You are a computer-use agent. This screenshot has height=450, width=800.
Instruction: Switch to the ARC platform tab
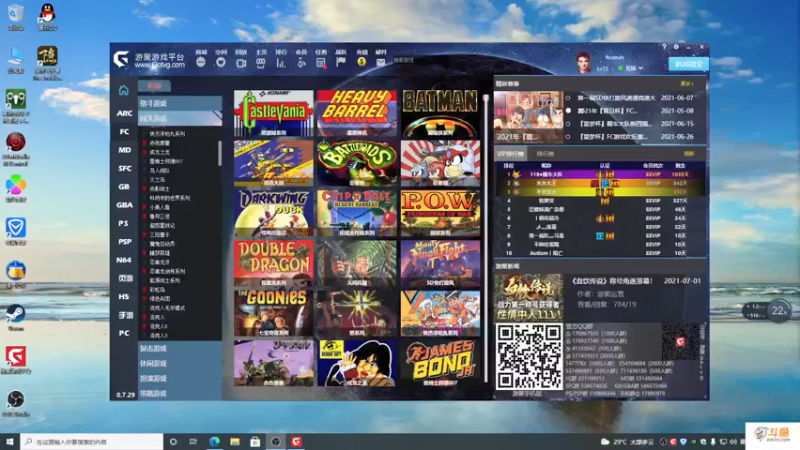pos(124,113)
